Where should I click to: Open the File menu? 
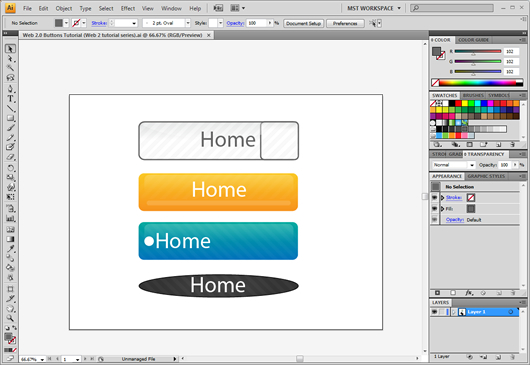pos(27,8)
